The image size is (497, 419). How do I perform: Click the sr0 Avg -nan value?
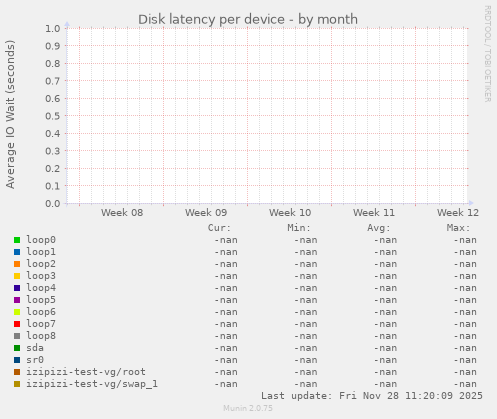386,360
